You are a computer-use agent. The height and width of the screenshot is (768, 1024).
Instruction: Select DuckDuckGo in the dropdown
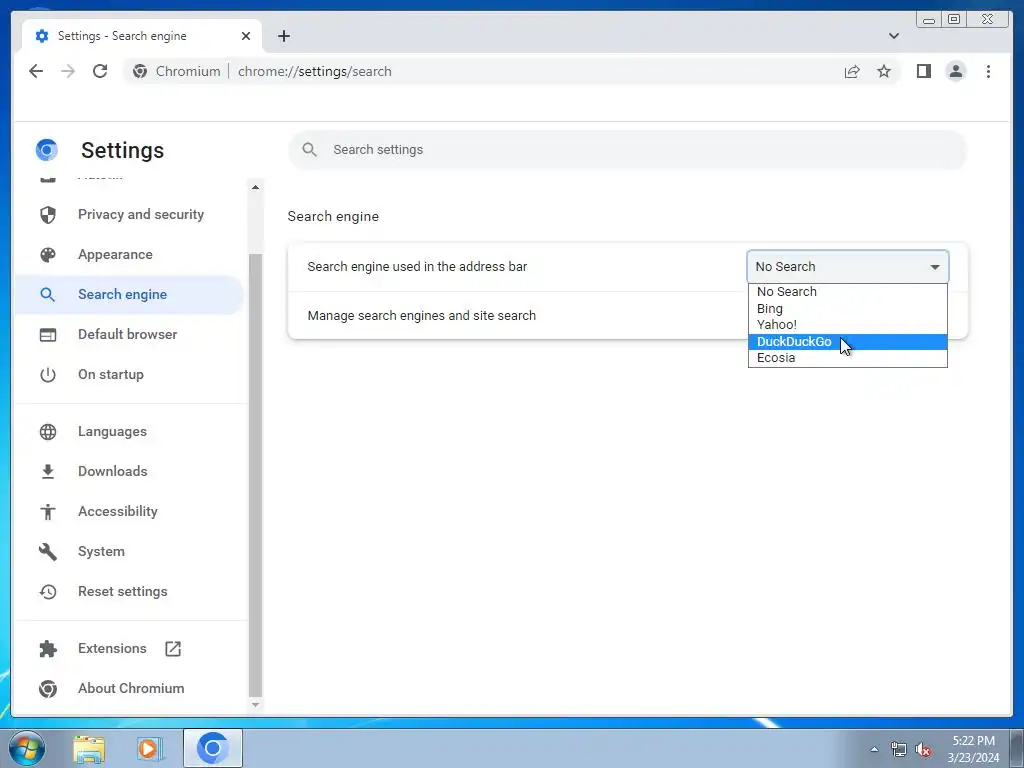[848, 342]
